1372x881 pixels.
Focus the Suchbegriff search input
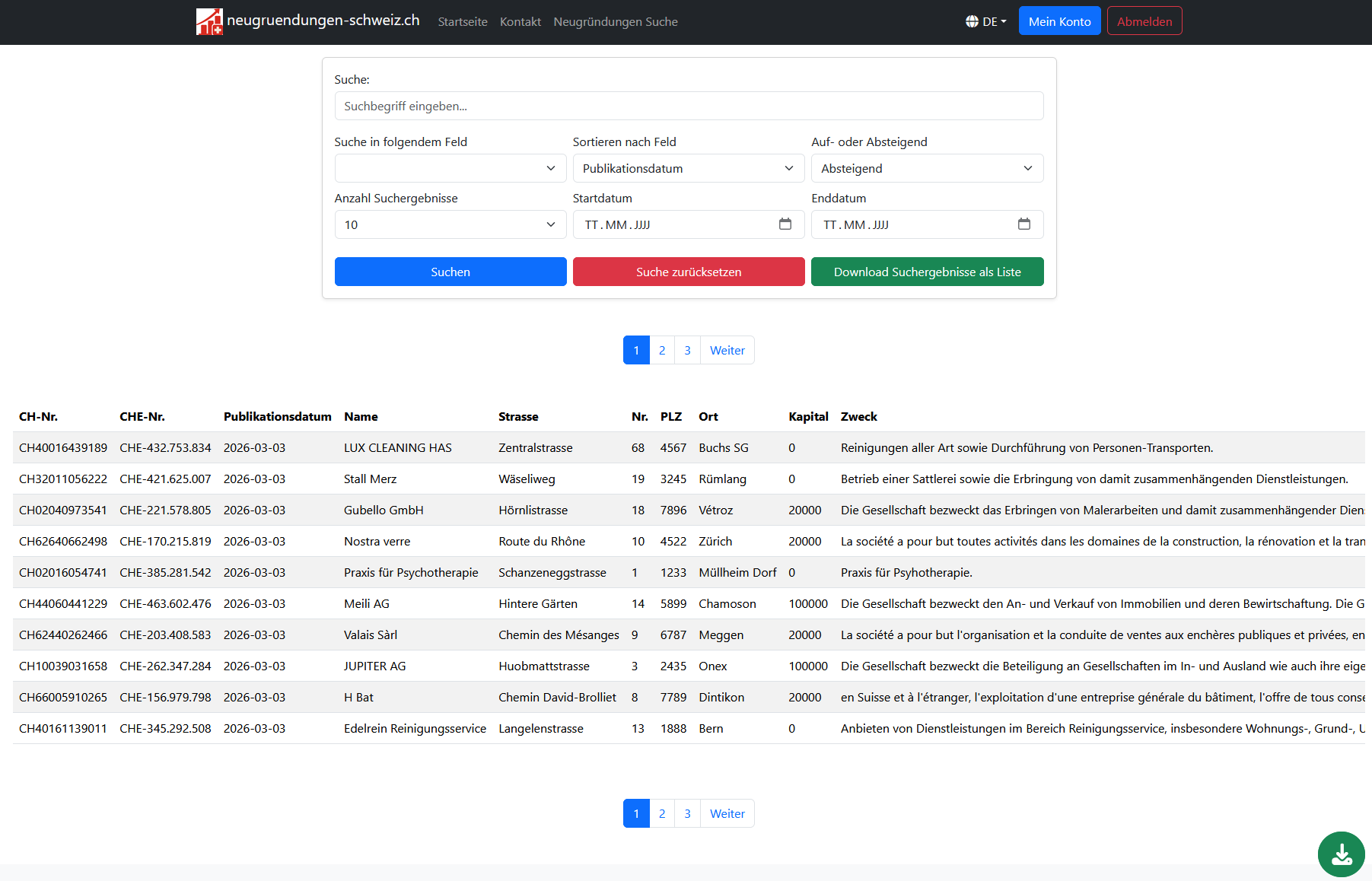[689, 106]
